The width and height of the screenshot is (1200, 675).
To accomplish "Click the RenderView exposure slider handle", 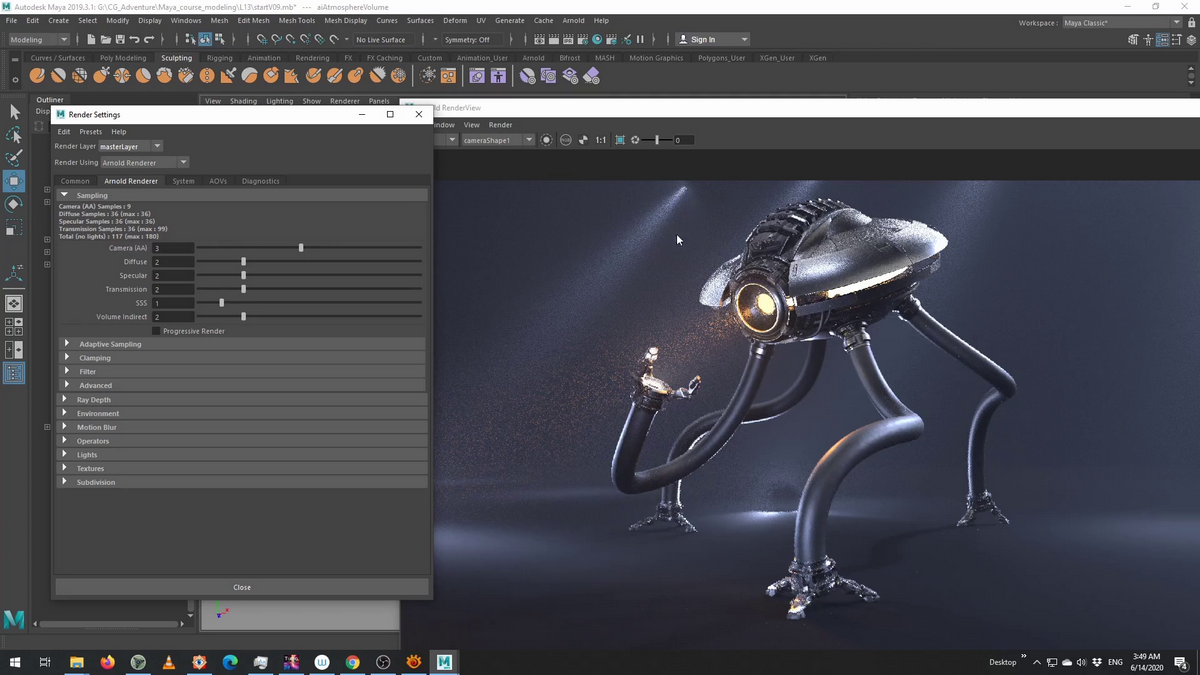I will click(657, 140).
